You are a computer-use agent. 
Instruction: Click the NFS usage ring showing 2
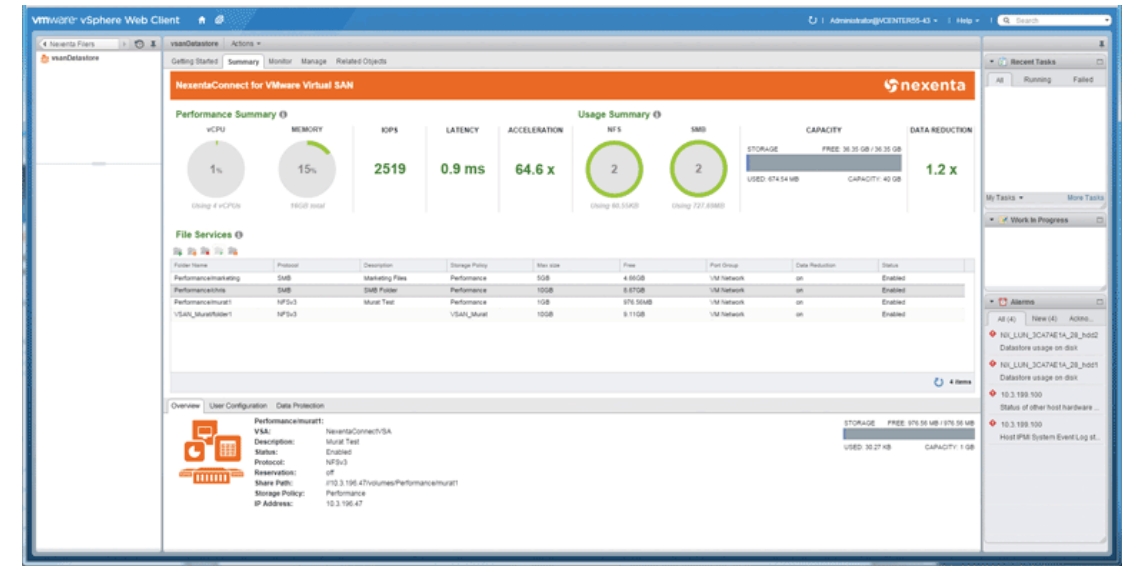click(614, 169)
